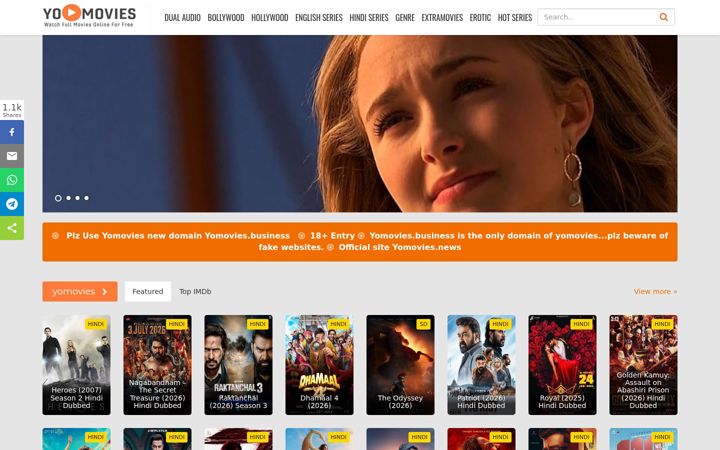Viewport: 720px width, 450px height.
Task: Click the HINDI badge on Dhamaal 4
Action: coord(338,324)
